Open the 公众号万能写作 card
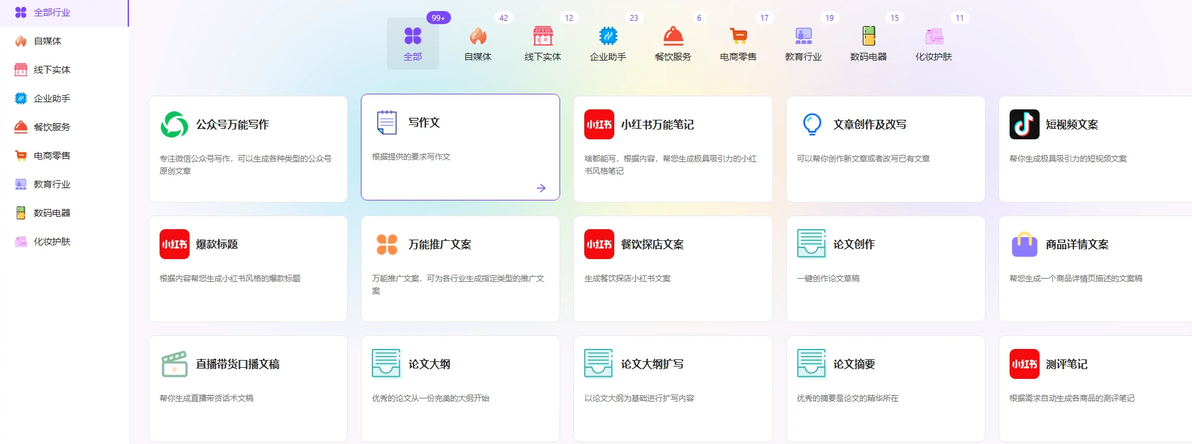This screenshot has height=444, width=1192. click(248, 148)
